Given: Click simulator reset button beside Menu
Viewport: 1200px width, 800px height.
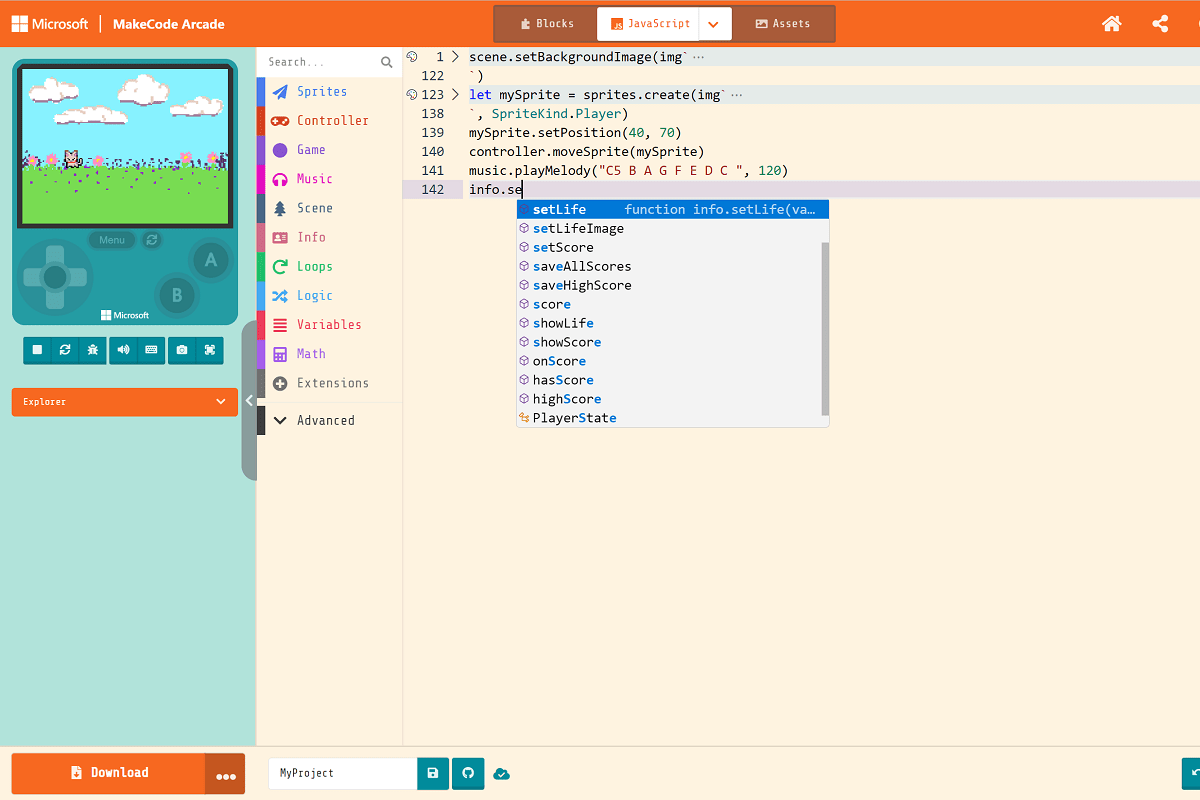Looking at the screenshot, I should coord(152,240).
